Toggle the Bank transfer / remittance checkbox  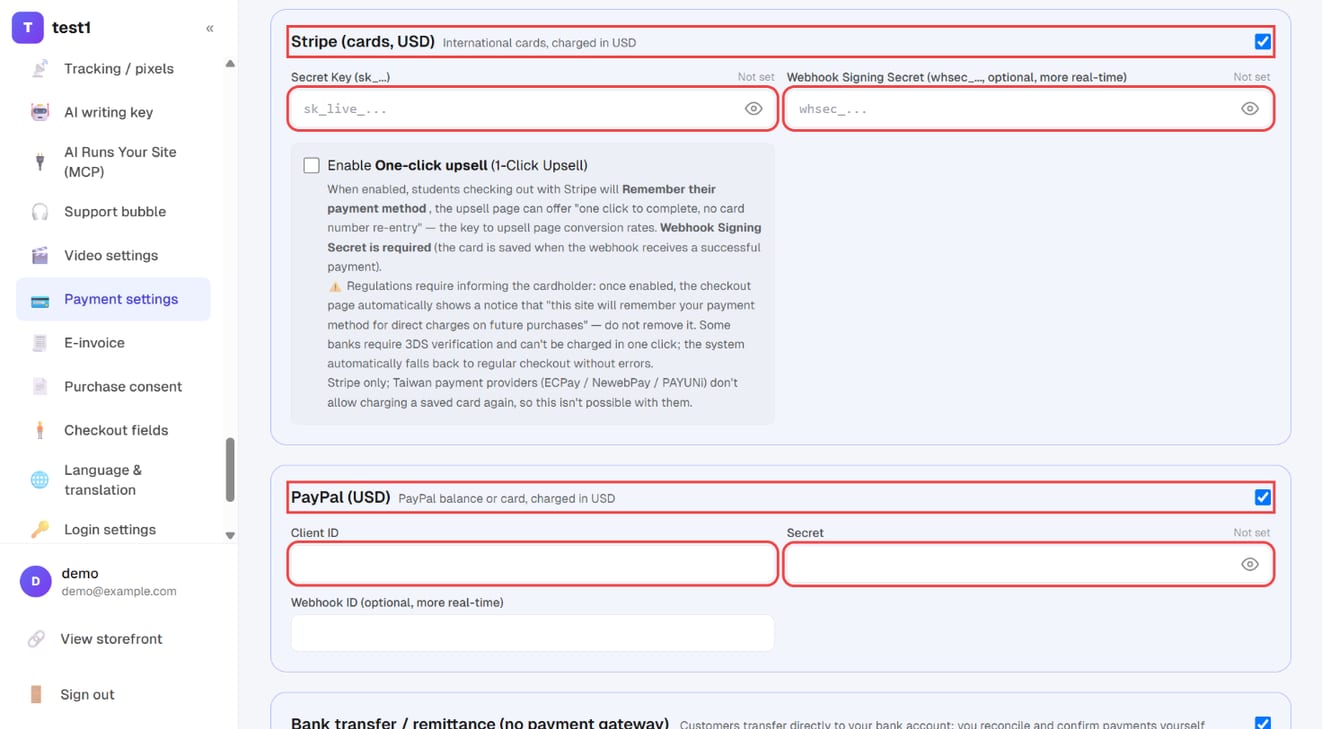1263,723
